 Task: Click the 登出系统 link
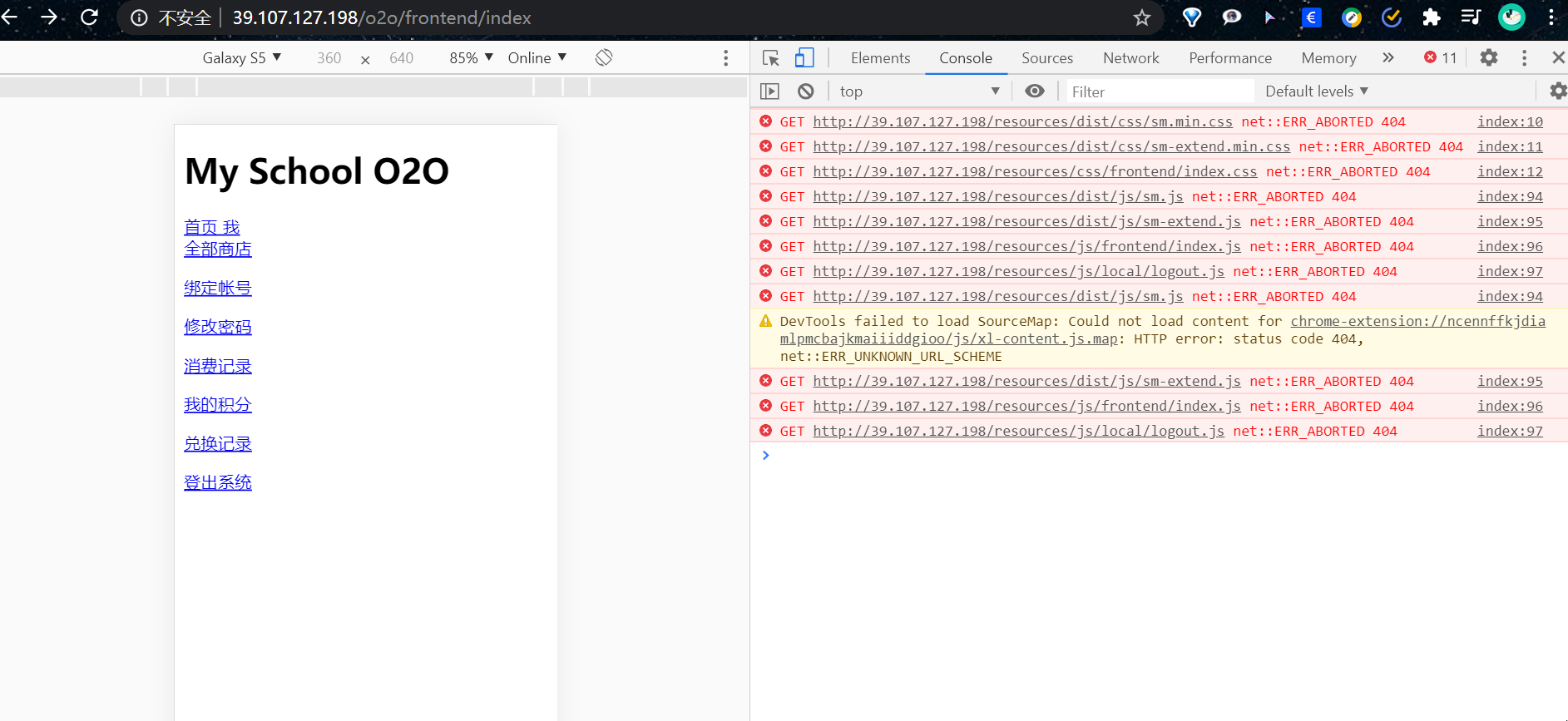[x=218, y=482]
